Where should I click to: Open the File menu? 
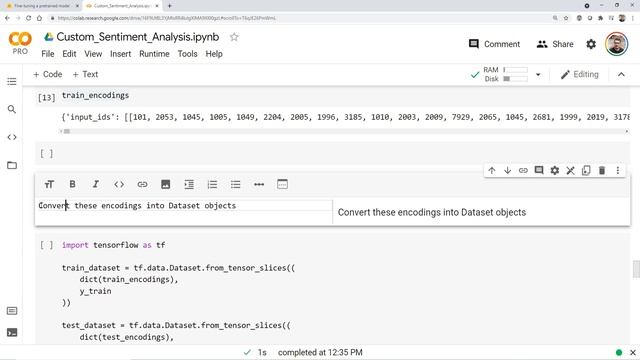[x=48, y=54]
